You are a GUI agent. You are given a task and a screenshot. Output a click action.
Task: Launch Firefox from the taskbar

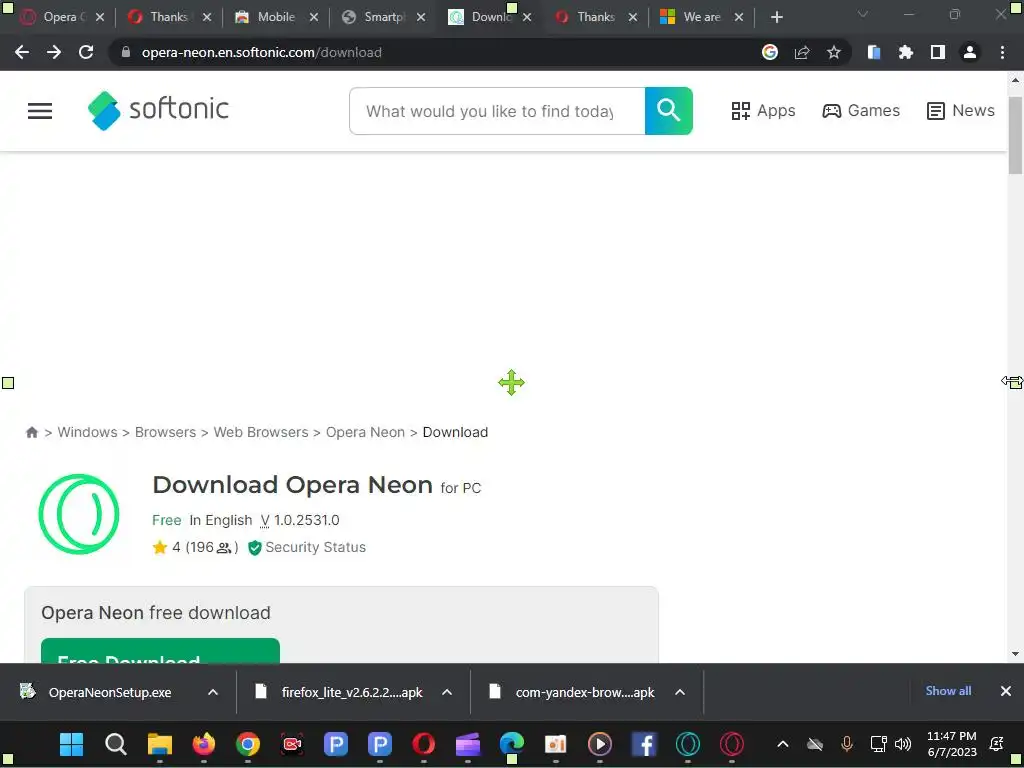point(204,744)
